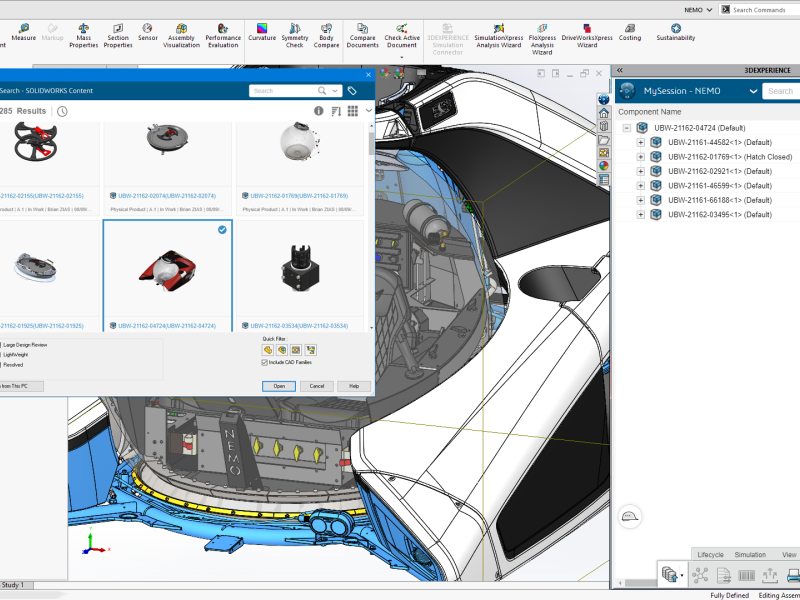
Task: Open the MySession - NEMO dropdown chevron
Action: (x=753, y=91)
